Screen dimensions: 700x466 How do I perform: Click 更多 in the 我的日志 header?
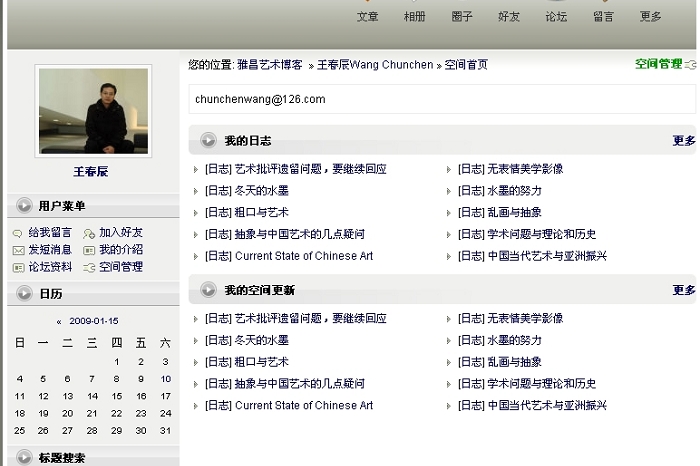click(x=683, y=141)
